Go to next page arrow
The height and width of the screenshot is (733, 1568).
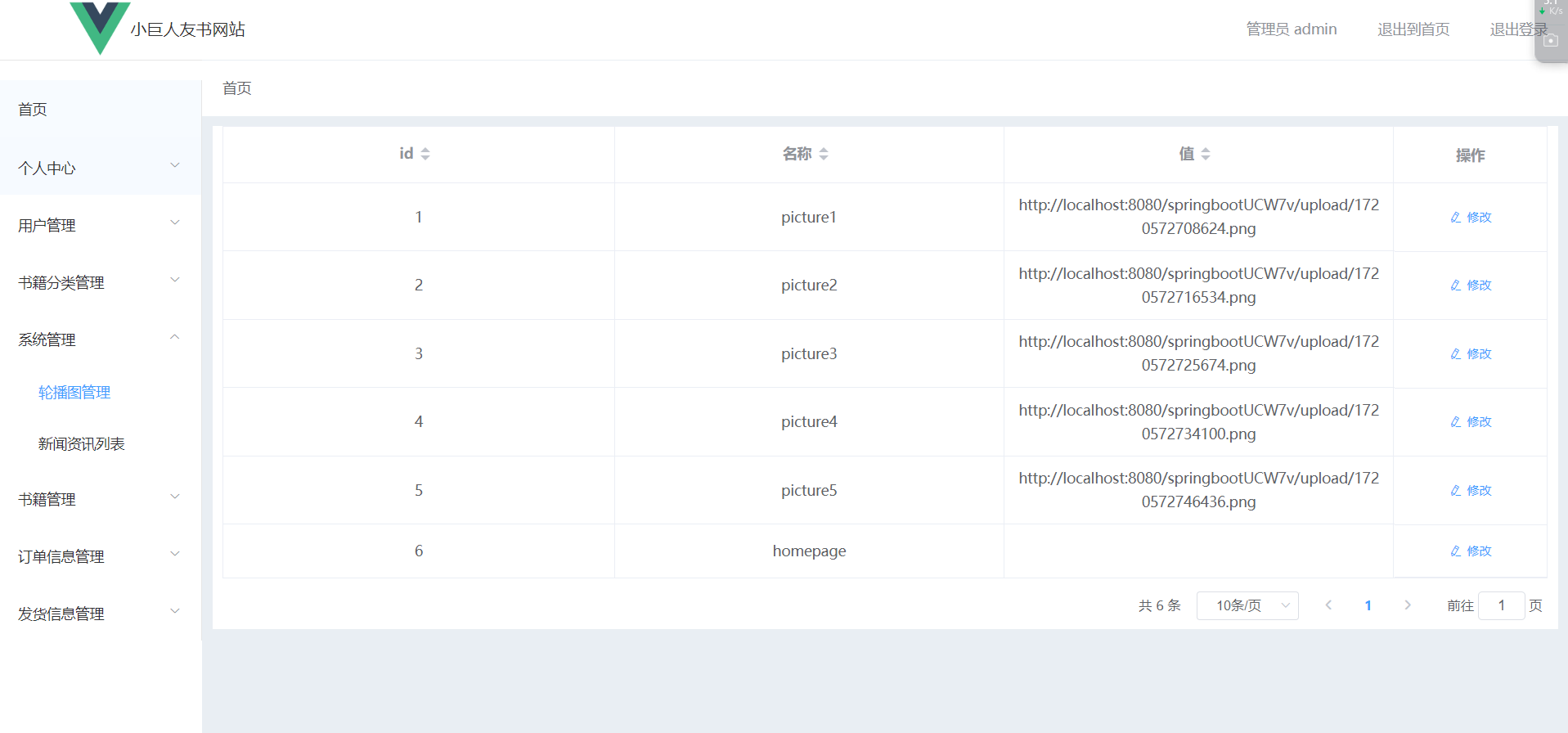pyautogui.click(x=1408, y=605)
